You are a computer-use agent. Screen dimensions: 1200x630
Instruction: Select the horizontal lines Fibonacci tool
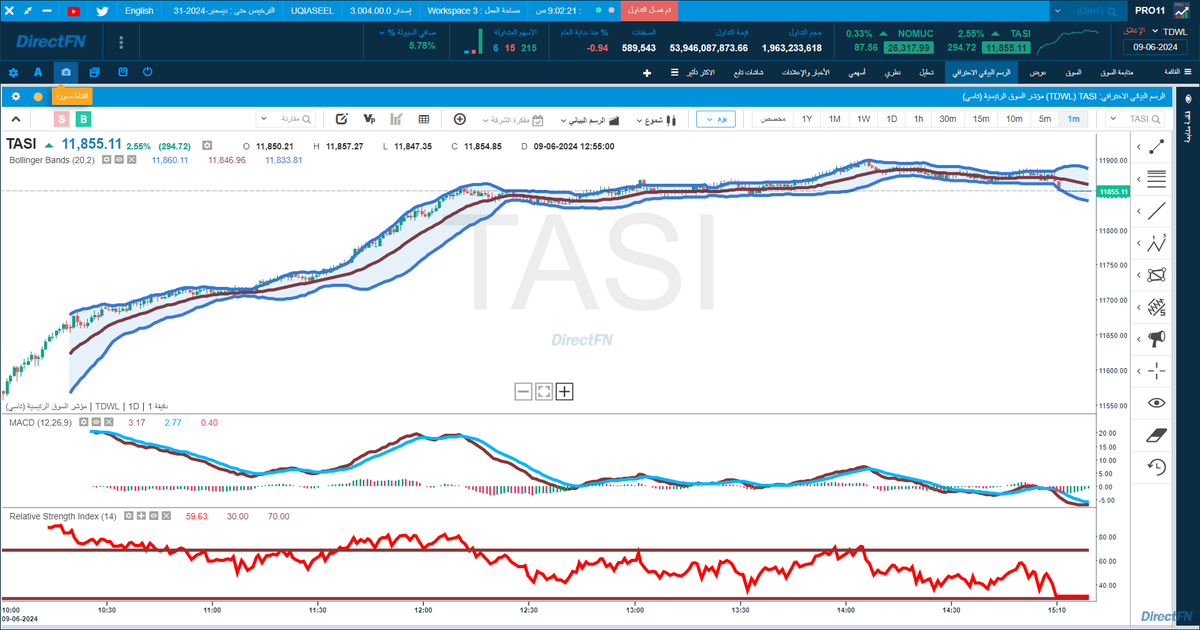1157,179
